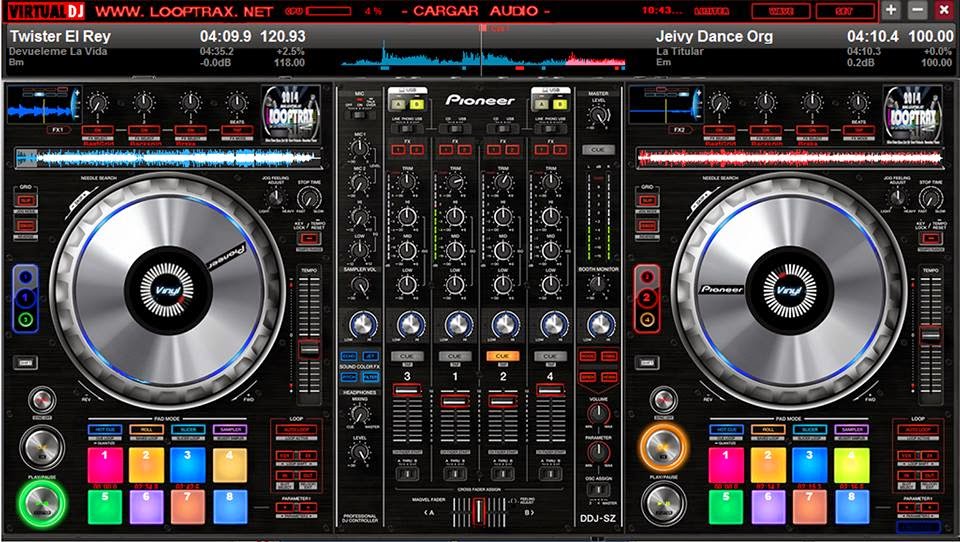Click the left deck jog wheel platter

click(x=167, y=289)
